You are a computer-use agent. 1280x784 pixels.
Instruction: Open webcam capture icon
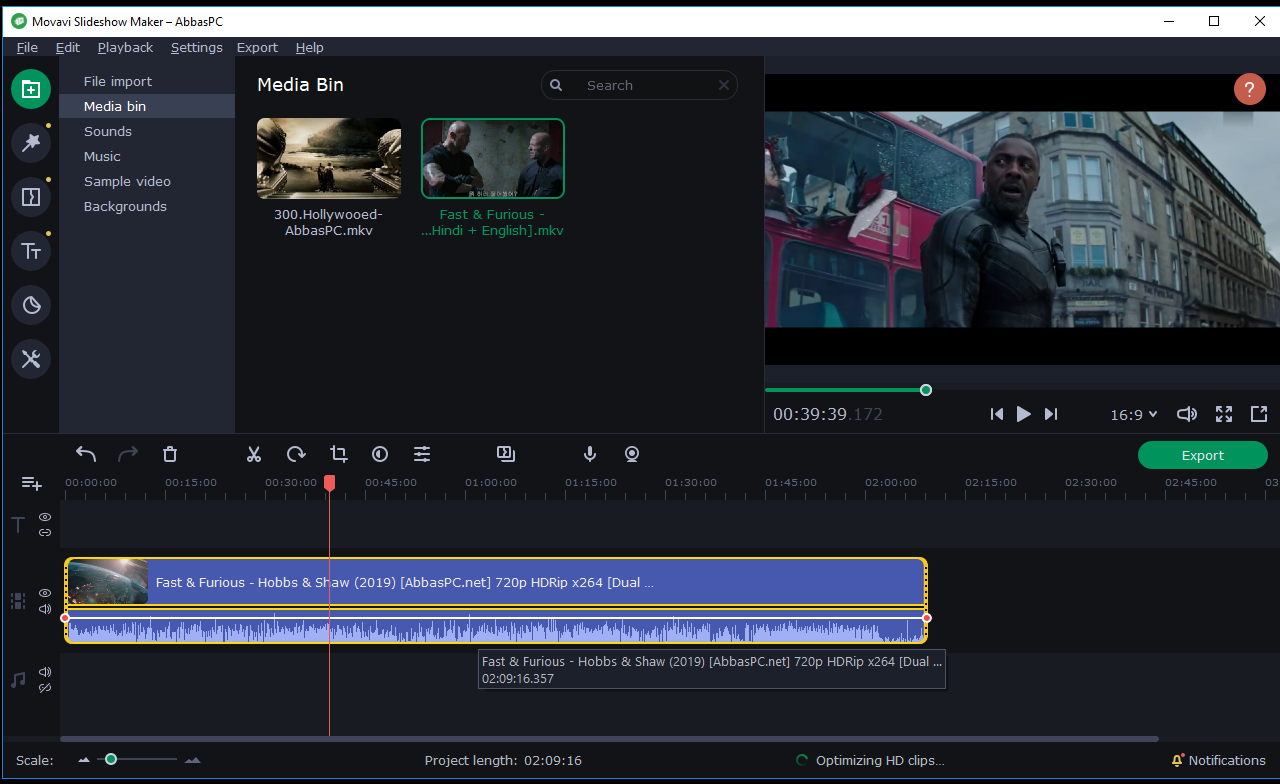point(632,454)
